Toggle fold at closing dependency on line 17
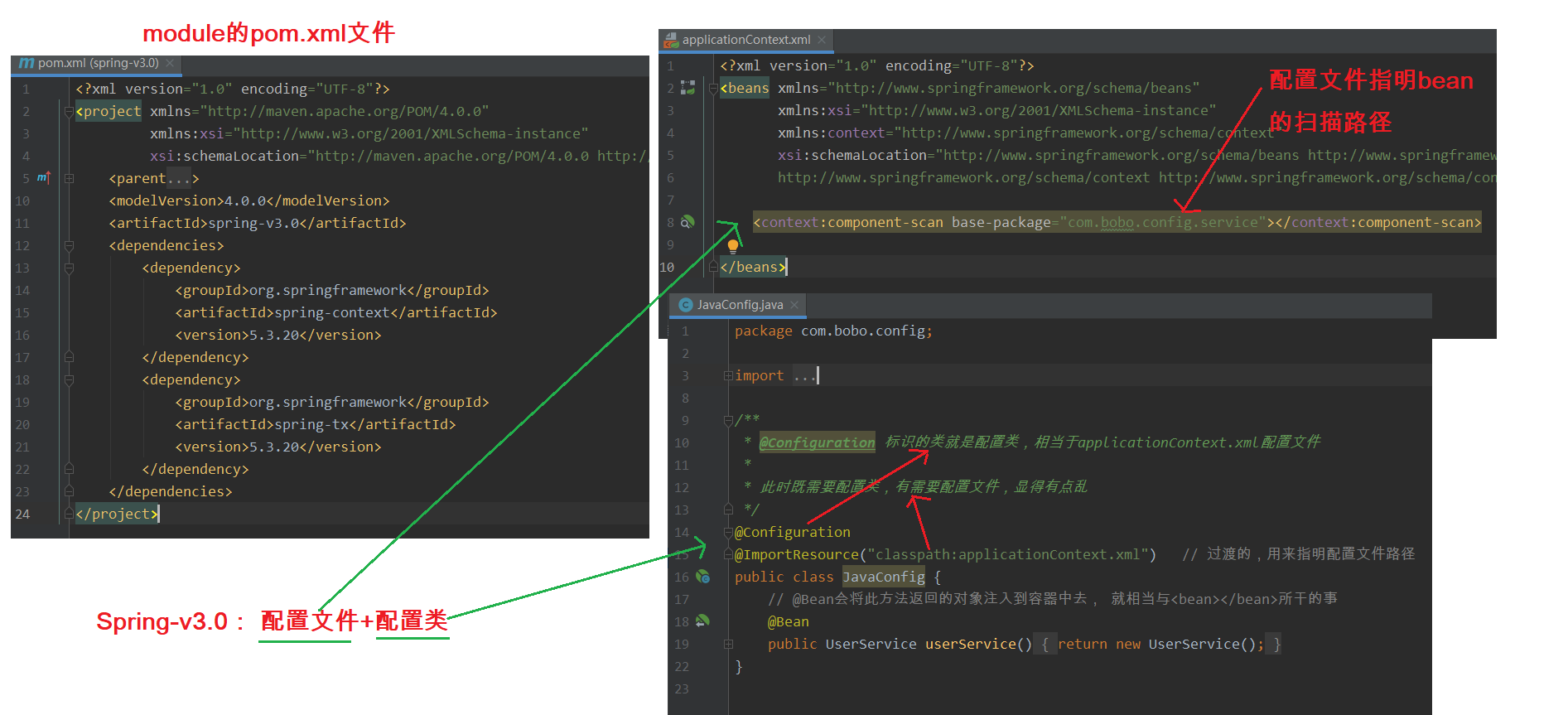The height and width of the screenshot is (715, 1568). (x=70, y=357)
